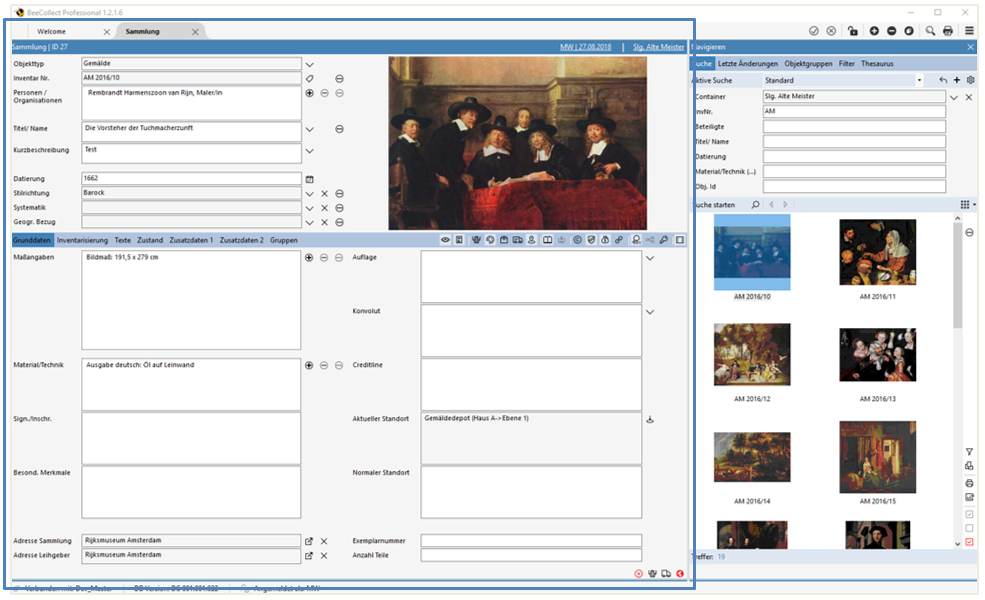
Task: Click the copyright icon in tab toolbar
Action: pyautogui.click(x=577, y=240)
